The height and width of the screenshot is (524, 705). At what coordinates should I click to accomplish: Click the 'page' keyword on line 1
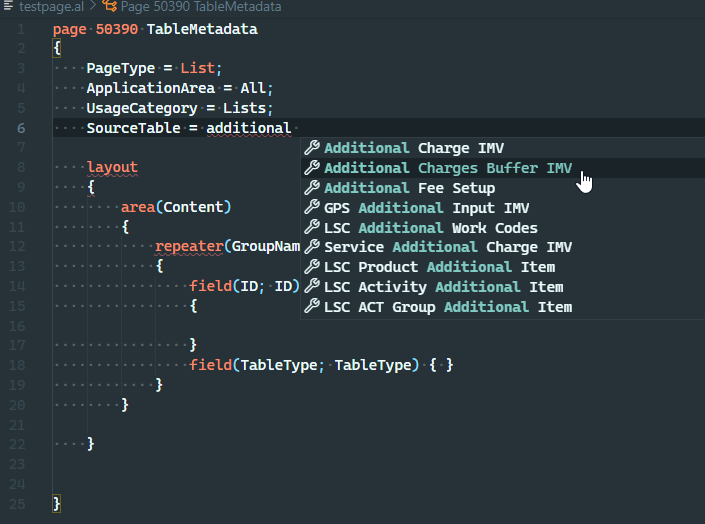coord(70,29)
